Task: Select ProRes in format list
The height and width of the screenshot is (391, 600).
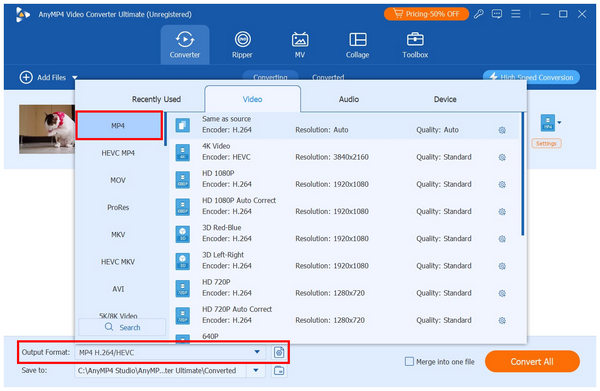Action: point(118,207)
